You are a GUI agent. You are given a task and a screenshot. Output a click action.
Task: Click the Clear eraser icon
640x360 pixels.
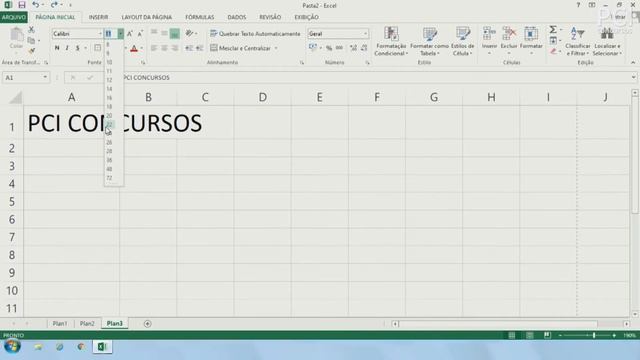click(553, 51)
